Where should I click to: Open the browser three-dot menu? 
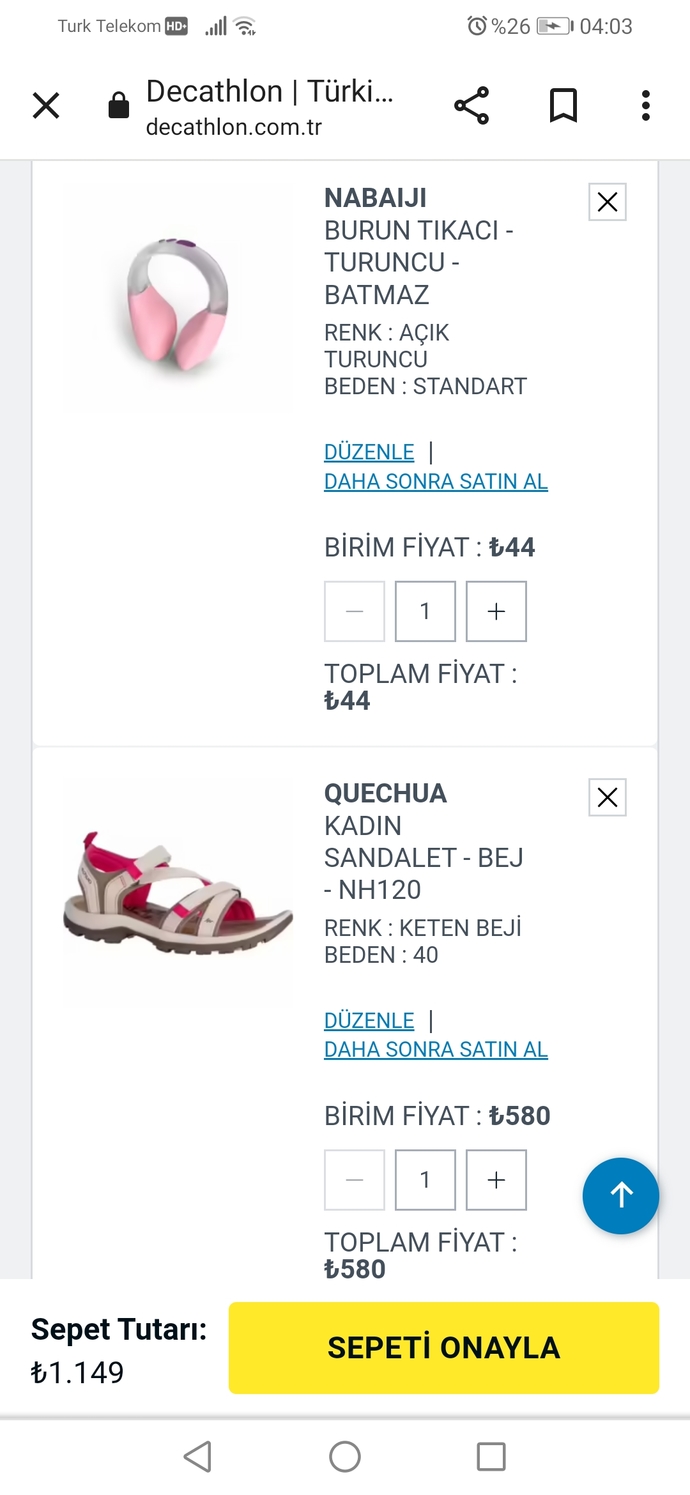pos(645,105)
